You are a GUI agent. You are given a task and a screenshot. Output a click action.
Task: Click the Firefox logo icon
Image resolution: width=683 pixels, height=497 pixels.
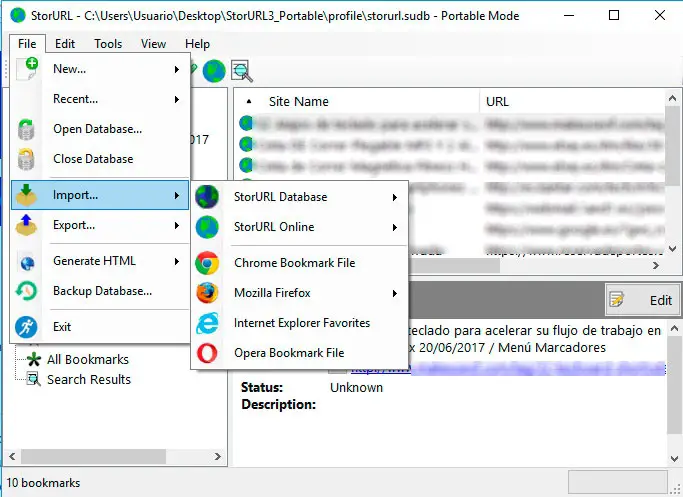click(x=207, y=293)
